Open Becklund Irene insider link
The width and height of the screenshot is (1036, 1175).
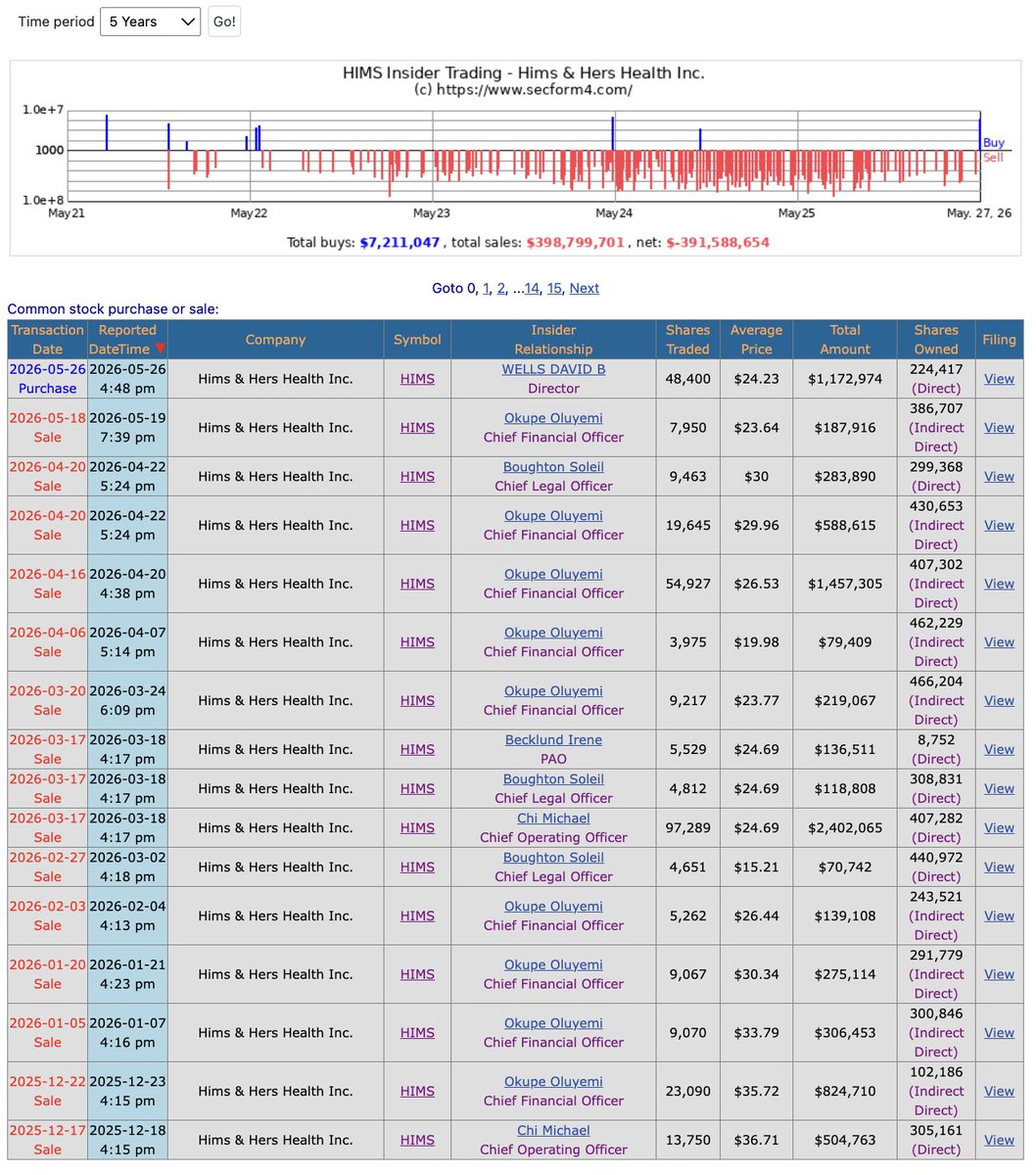click(553, 740)
